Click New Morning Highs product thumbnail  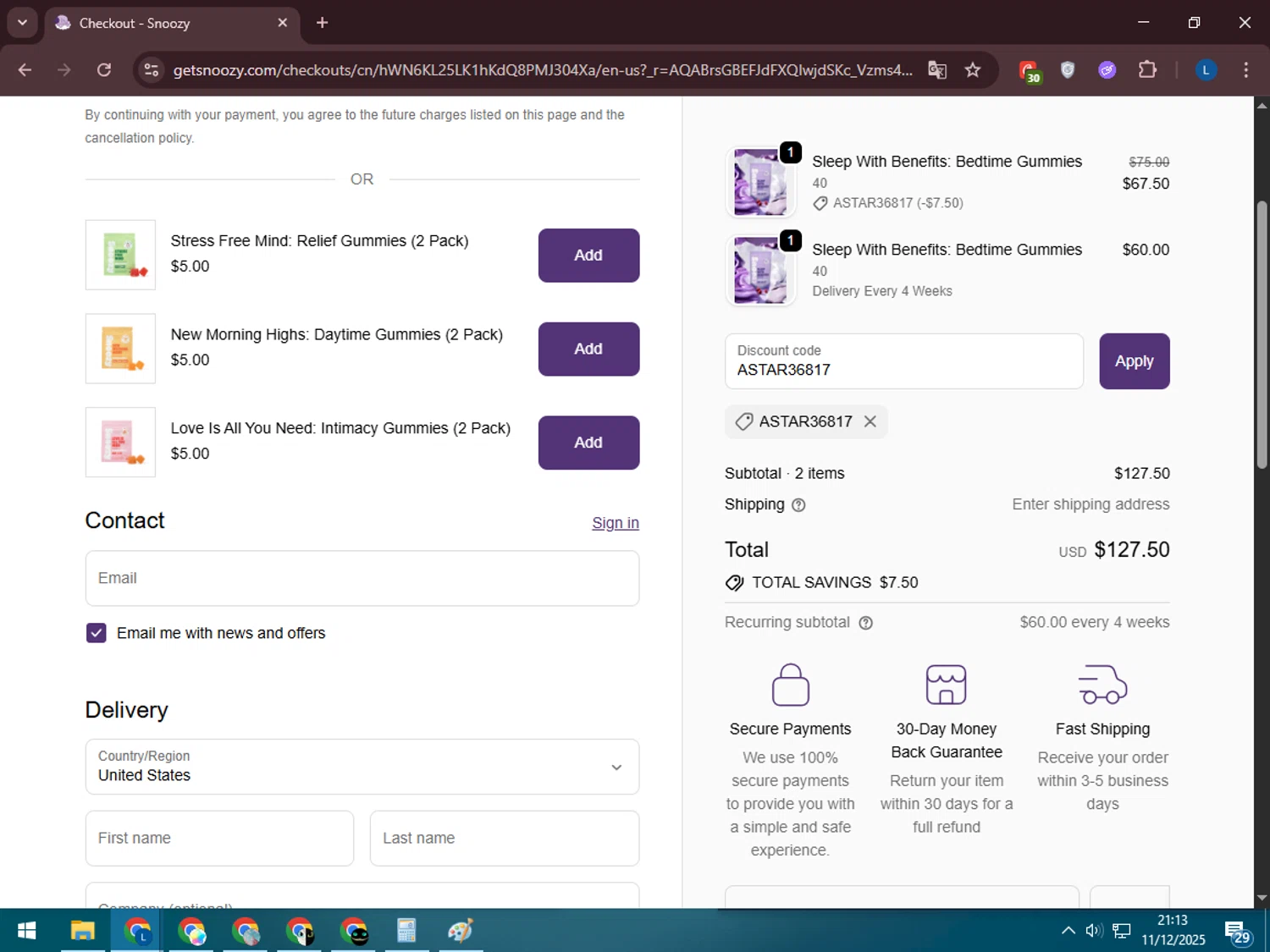[120, 349]
